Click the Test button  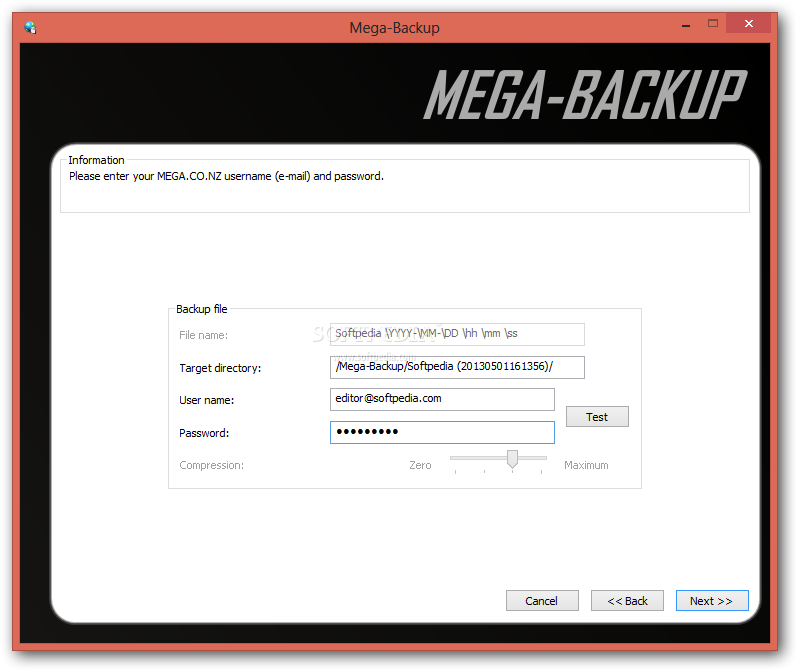coord(597,417)
